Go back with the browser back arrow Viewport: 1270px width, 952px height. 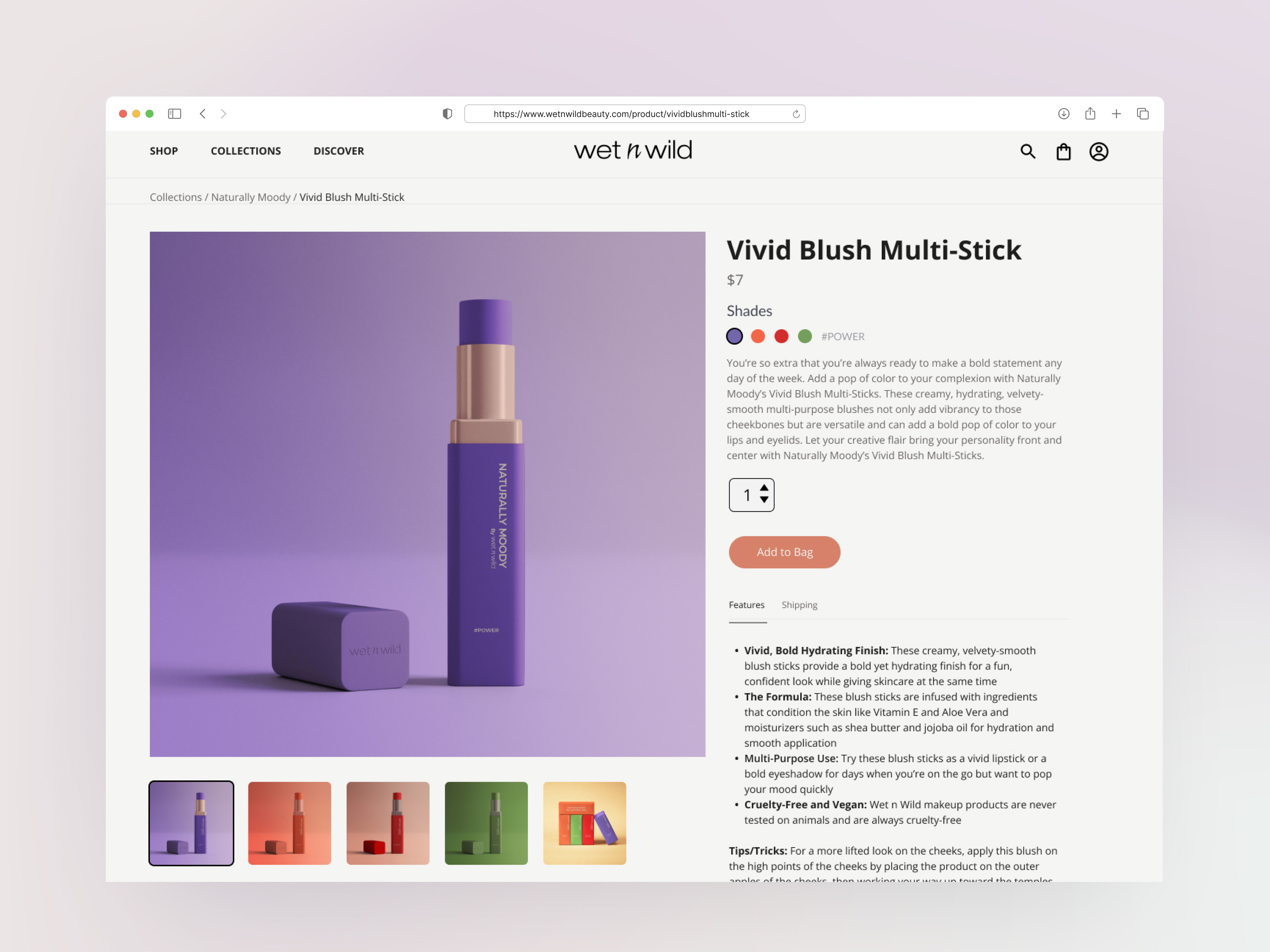point(203,114)
